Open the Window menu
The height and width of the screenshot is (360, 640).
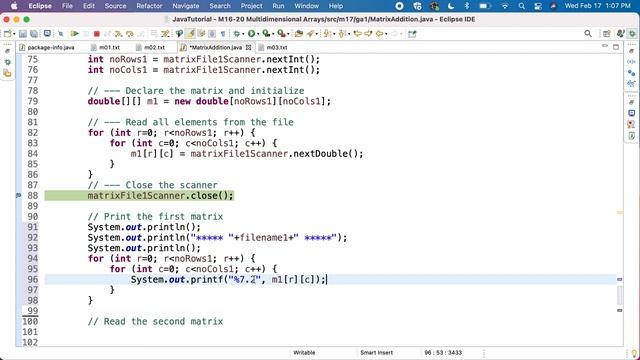[307, 6]
